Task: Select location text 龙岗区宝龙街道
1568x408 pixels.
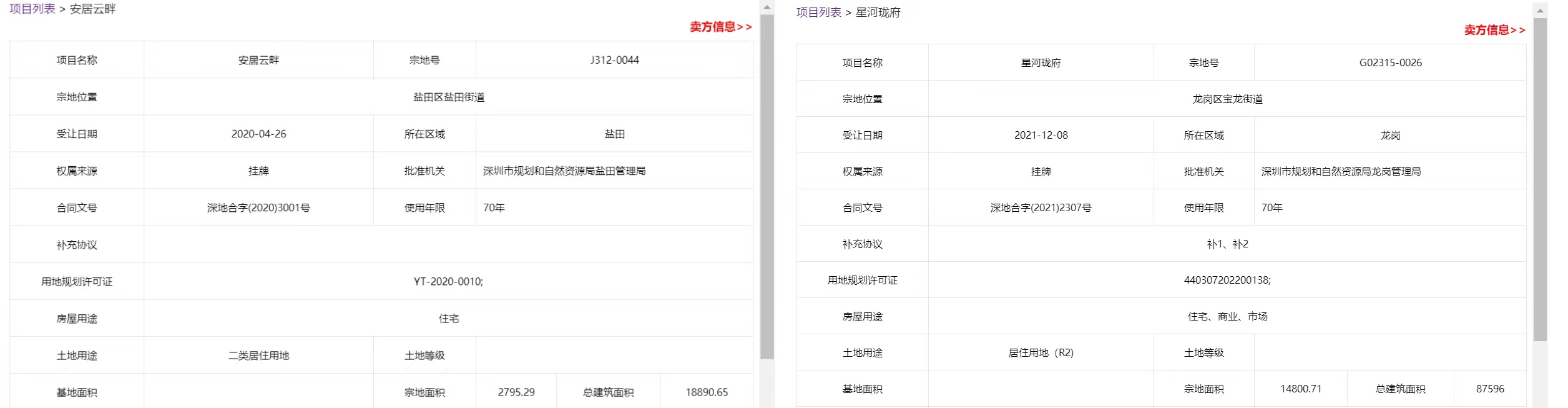Action: pos(1227,99)
